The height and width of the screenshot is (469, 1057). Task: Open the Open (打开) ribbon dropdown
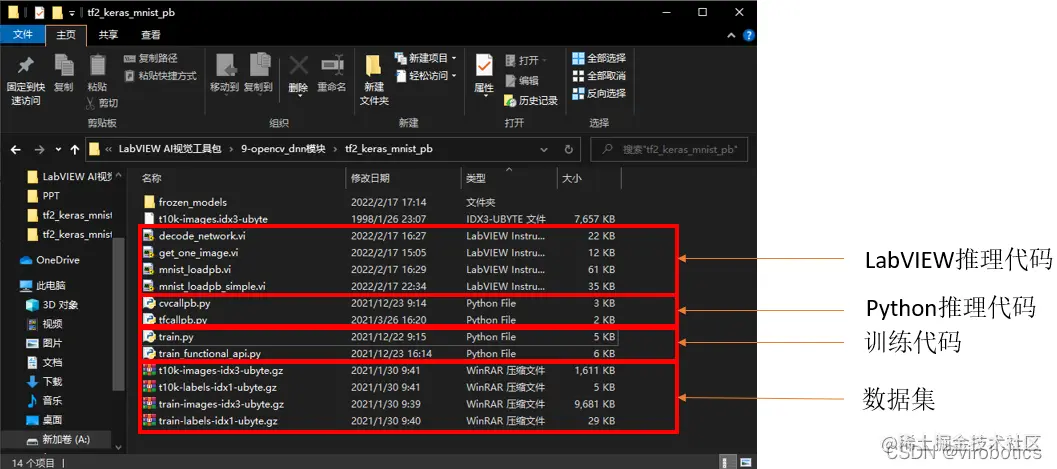point(526,60)
